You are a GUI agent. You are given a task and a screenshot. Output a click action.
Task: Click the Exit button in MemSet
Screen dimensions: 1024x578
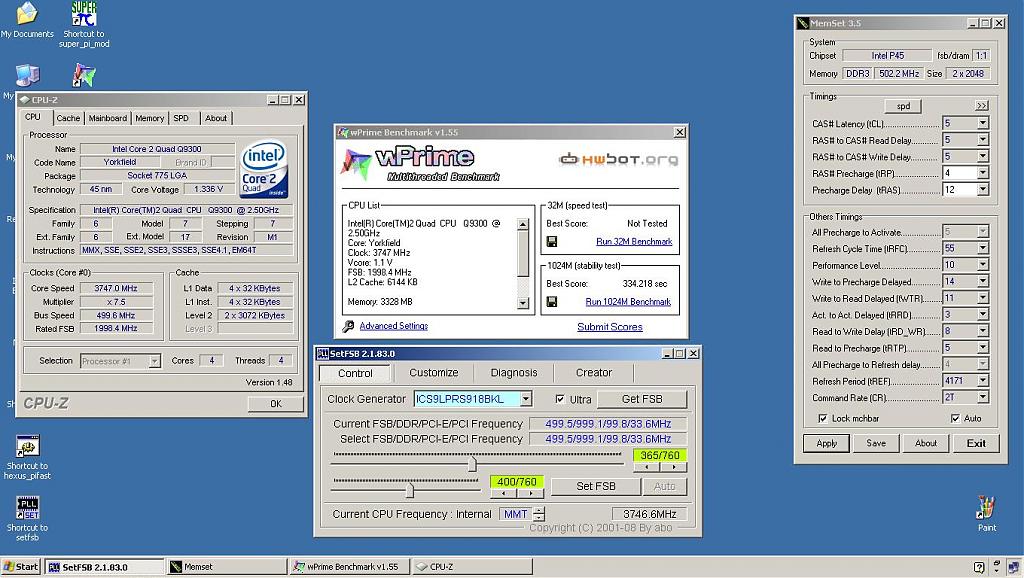pyautogui.click(x=976, y=443)
